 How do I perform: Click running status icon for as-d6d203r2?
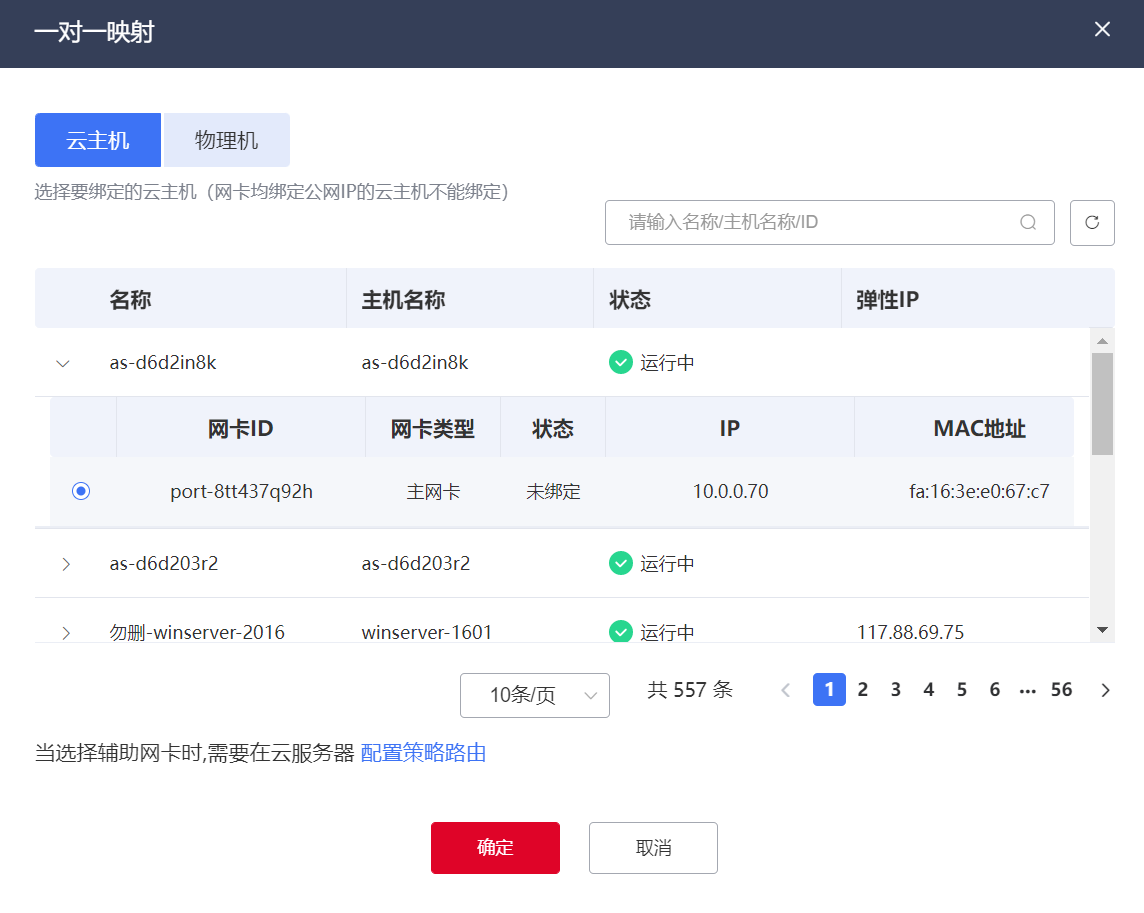[x=621, y=563]
